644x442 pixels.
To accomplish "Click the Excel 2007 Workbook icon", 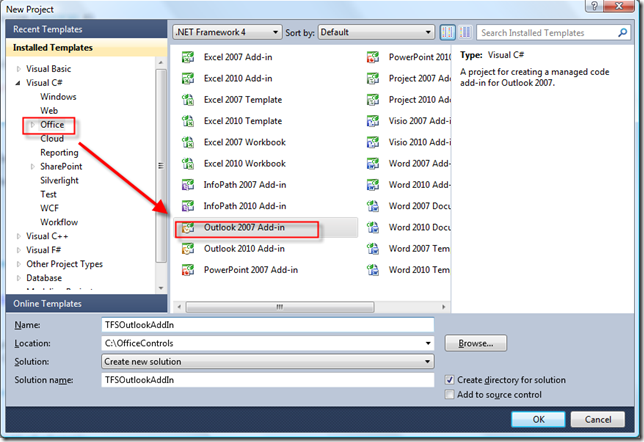I will coord(188,143).
